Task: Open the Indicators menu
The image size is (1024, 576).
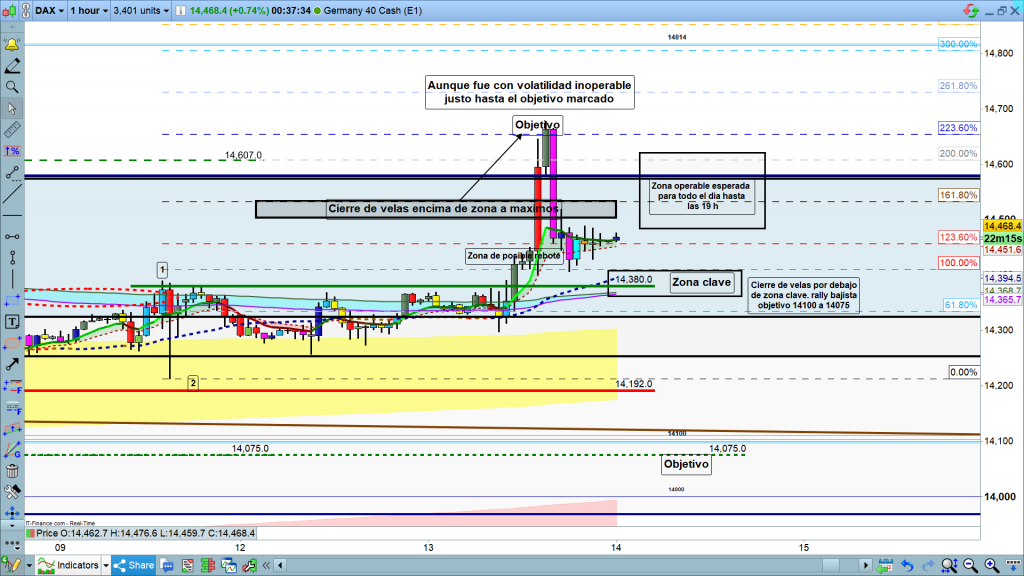Action: click(x=70, y=566)
